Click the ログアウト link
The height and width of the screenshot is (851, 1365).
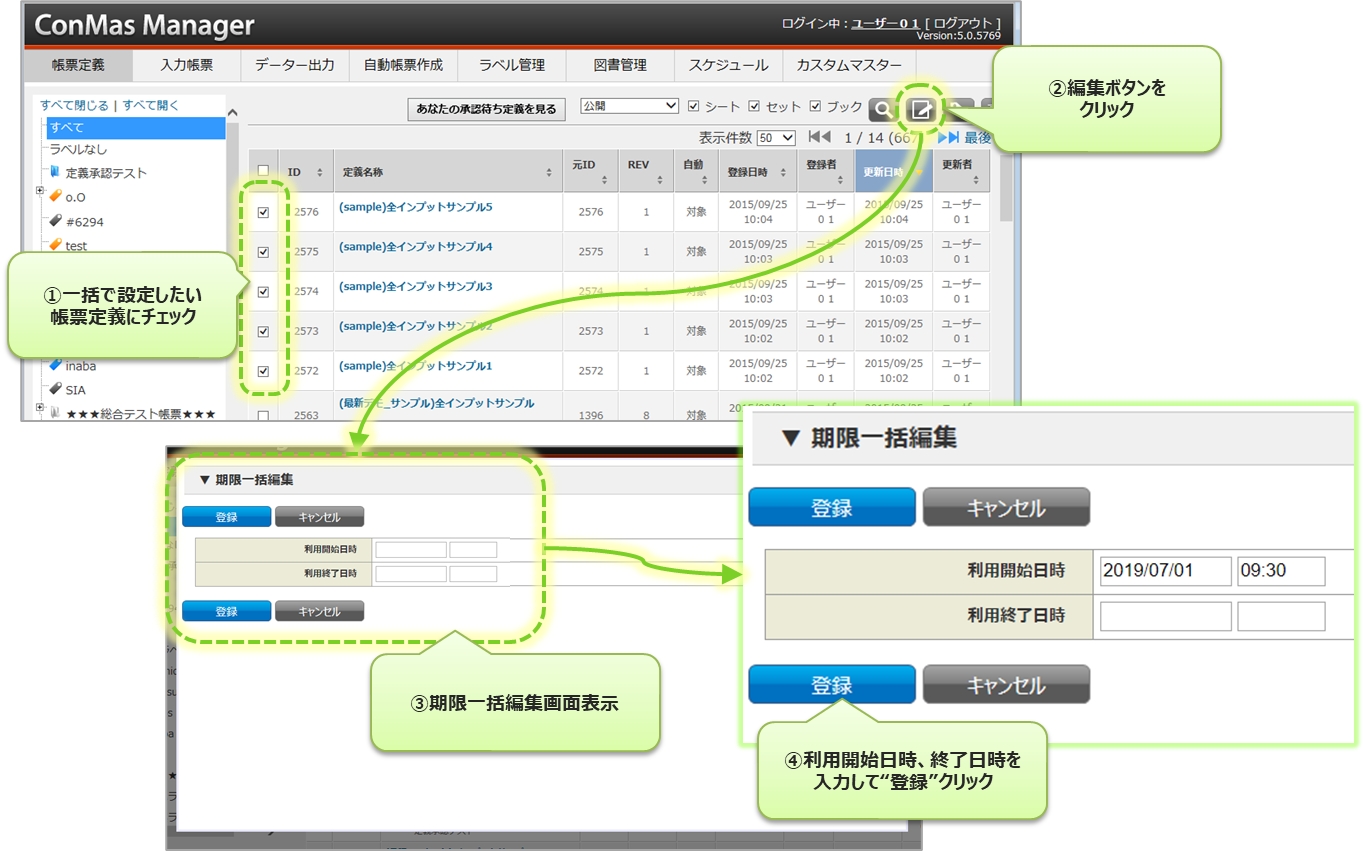click(963, 23)
